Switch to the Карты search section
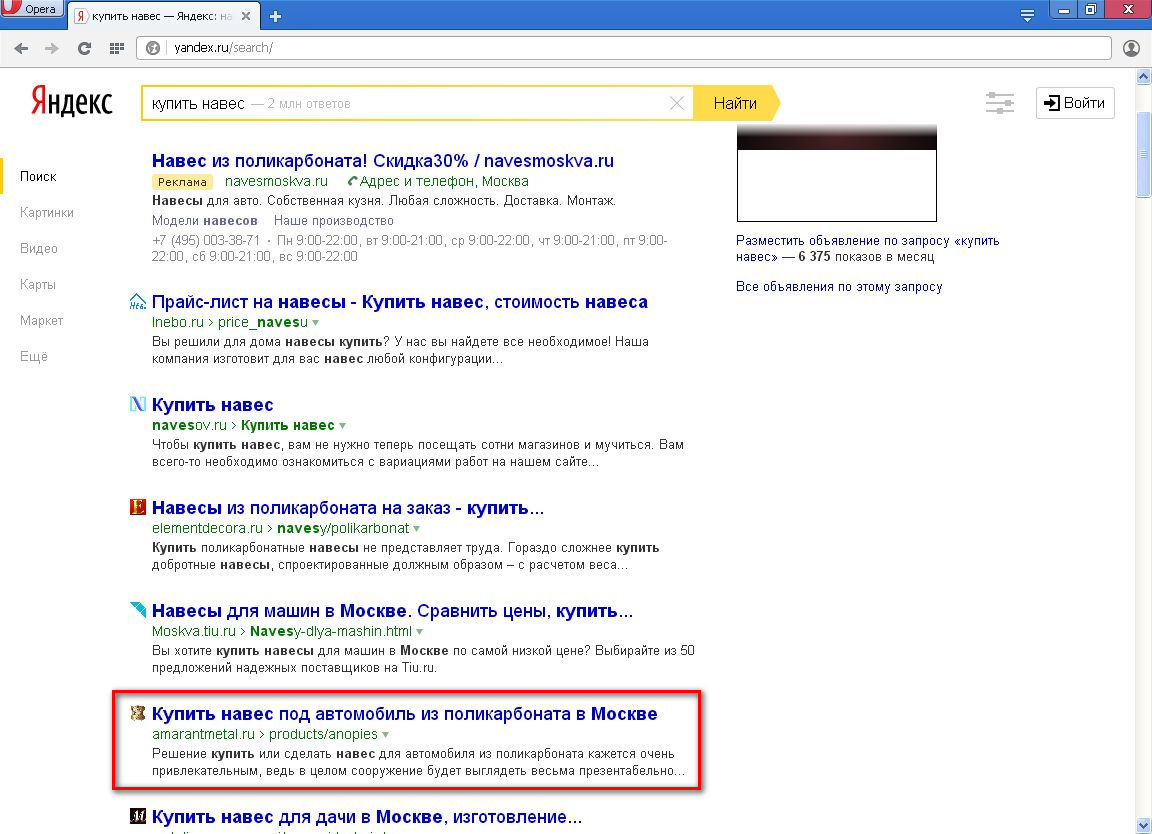 click(38, 285)
